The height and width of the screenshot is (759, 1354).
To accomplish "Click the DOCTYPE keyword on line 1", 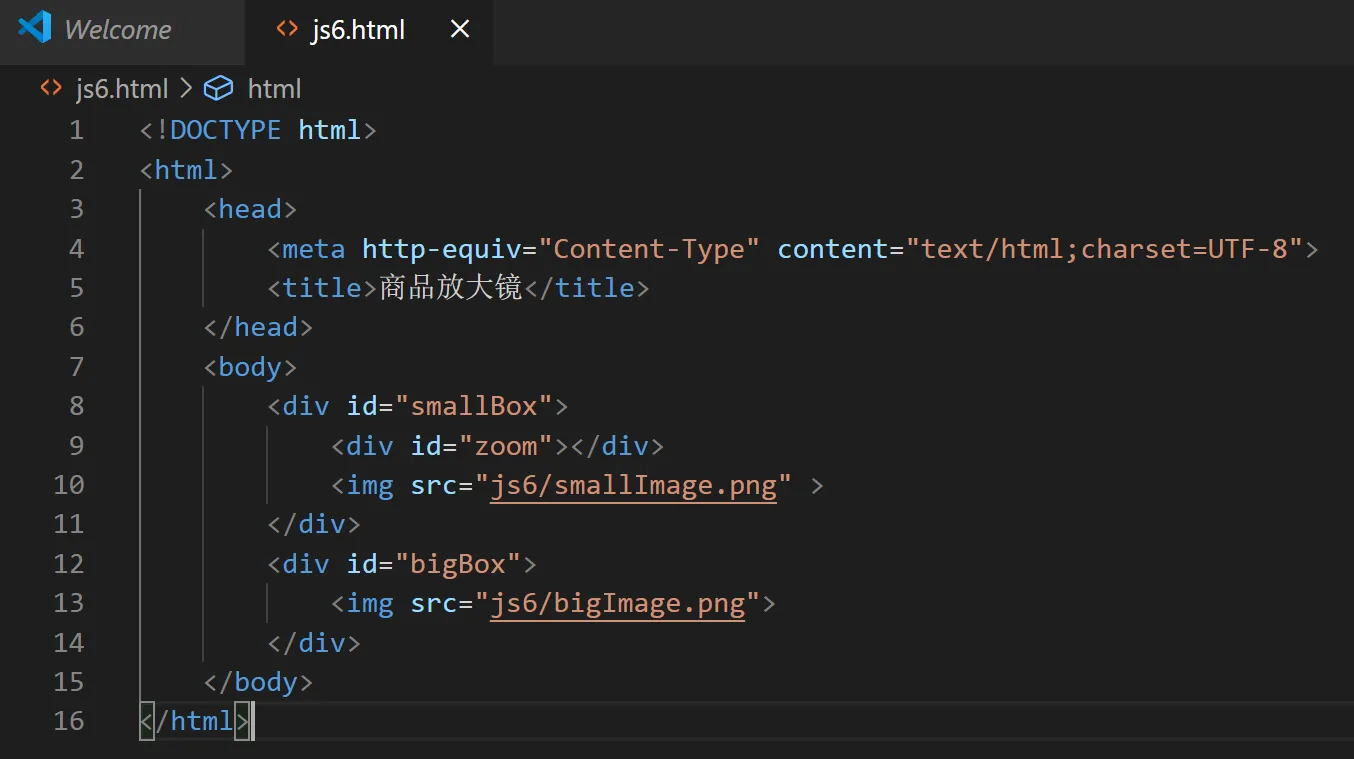I will 225,130.
